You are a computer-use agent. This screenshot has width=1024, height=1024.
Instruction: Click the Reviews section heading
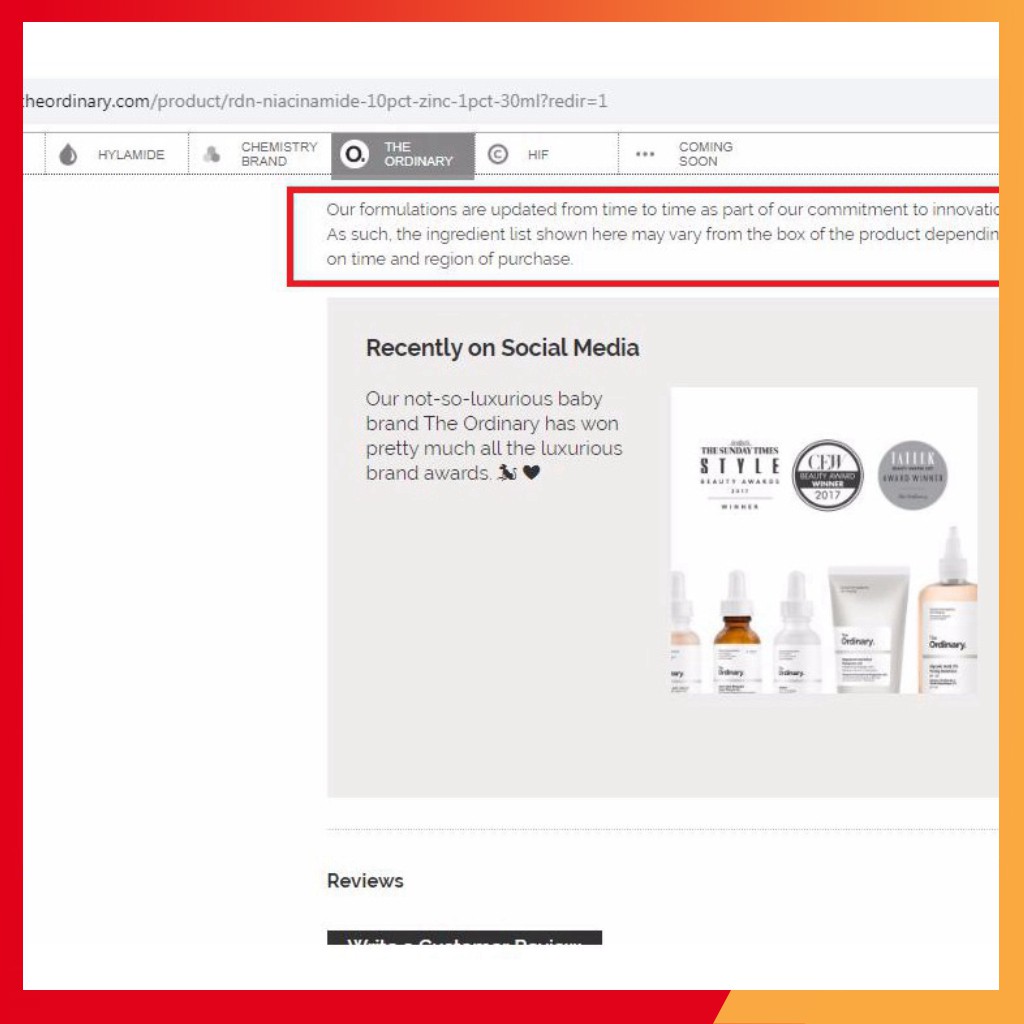[365, 881]
